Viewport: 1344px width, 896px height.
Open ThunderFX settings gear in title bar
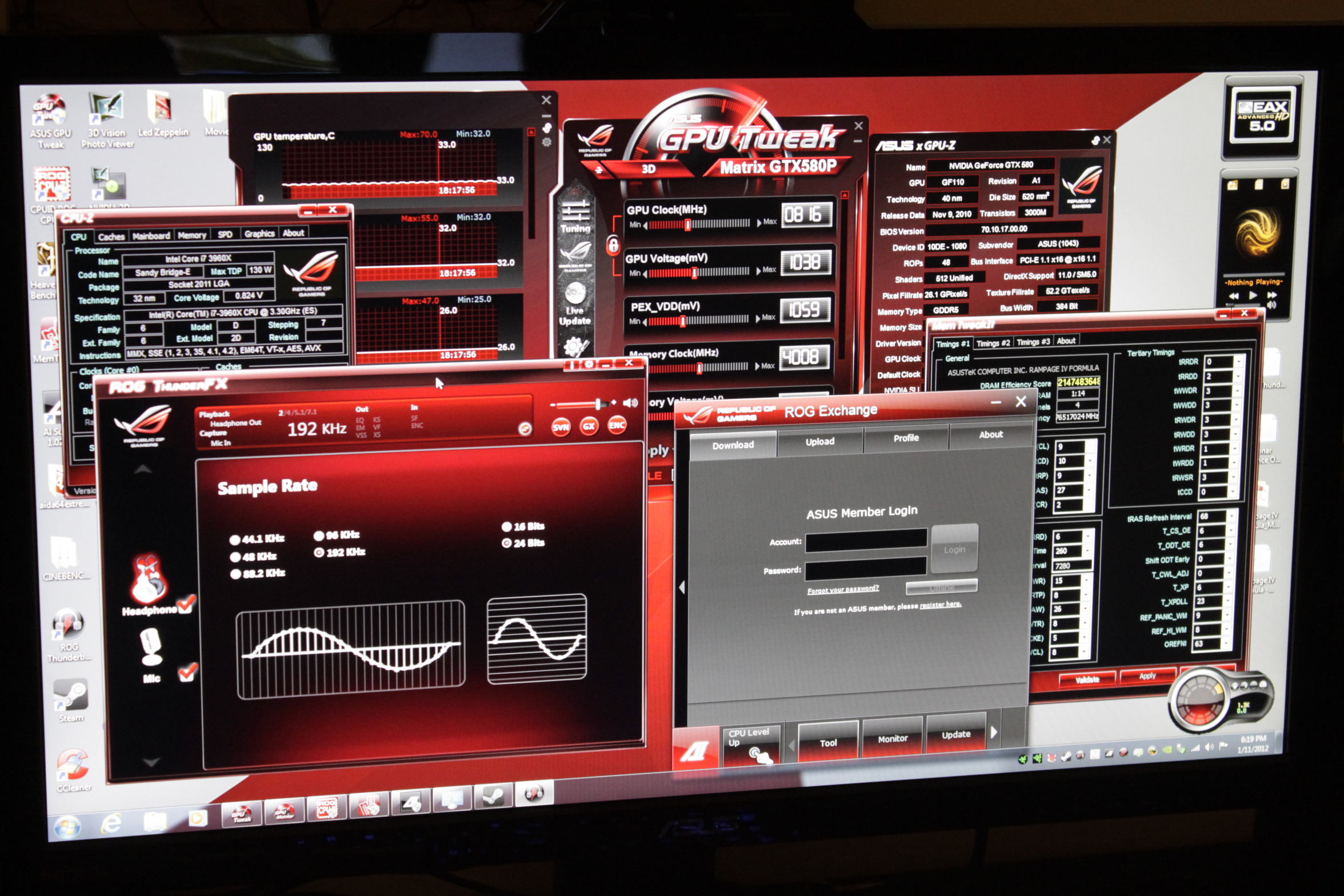[x=589, y=364]
